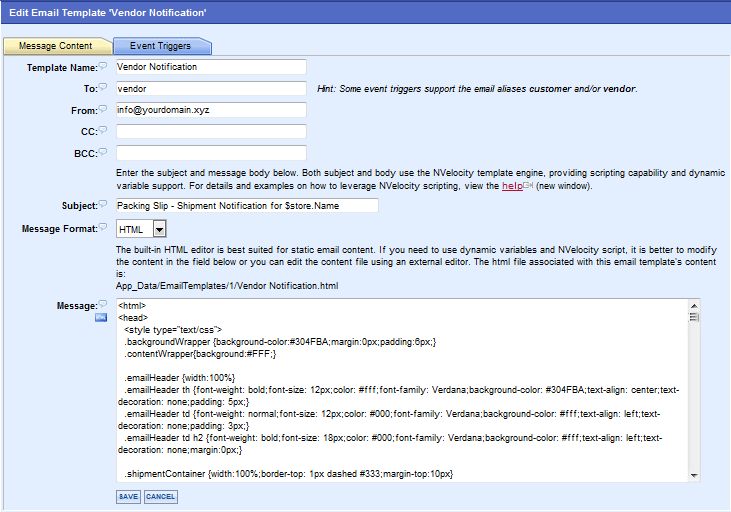Click the empty BCC input field

(x=211, y=153)
